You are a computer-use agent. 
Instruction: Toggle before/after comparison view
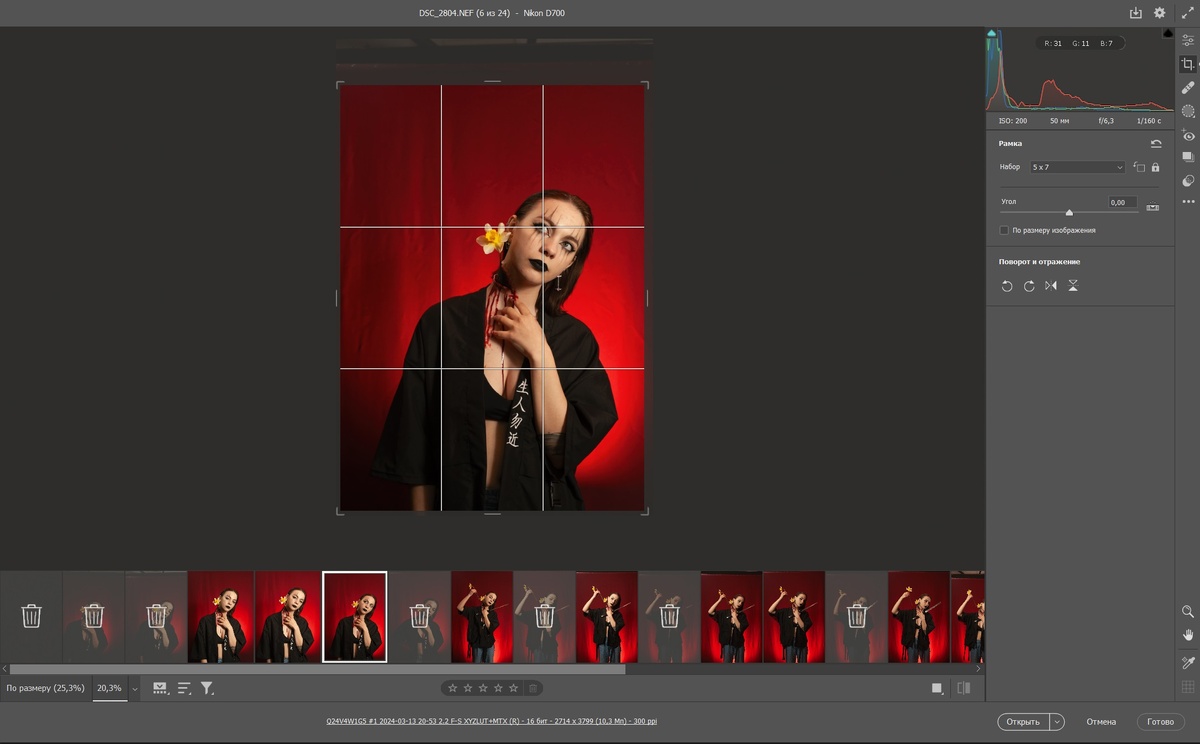(963, 688)
